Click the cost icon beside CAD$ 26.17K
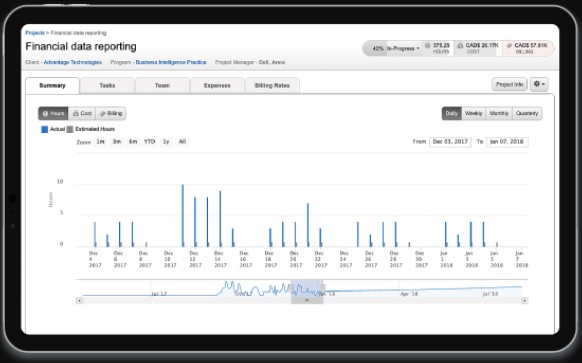The width and height of the screenshot is (582, 363). tap(460, 45)
